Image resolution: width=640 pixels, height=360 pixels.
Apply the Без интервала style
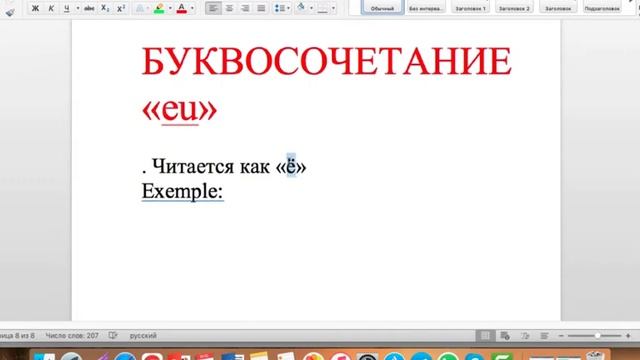(x=426, y=7)
